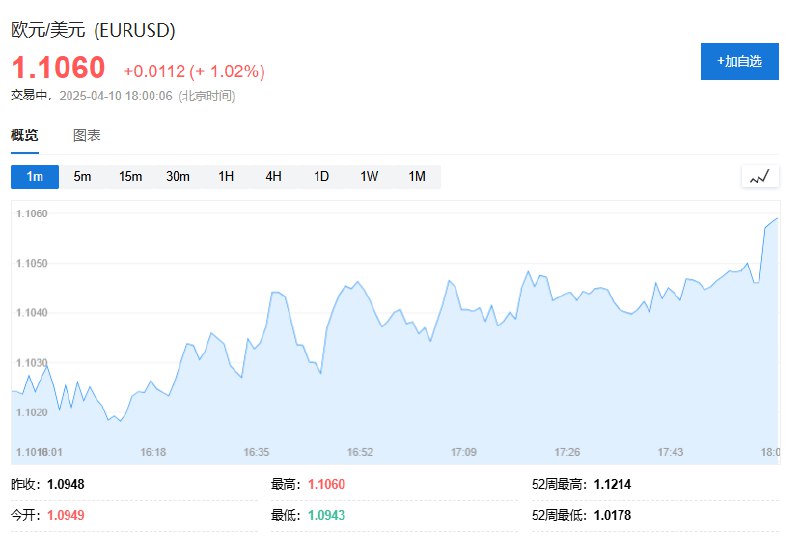
Task: Add EURUSD to watchlist with +加自选
Action: pyautogui.click(x=739, y=61)
